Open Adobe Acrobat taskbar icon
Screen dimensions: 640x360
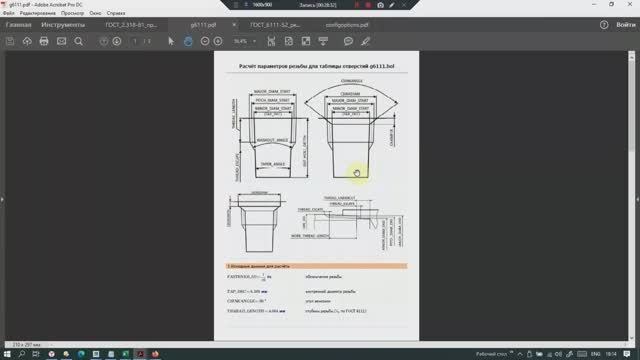pos(140,354)
